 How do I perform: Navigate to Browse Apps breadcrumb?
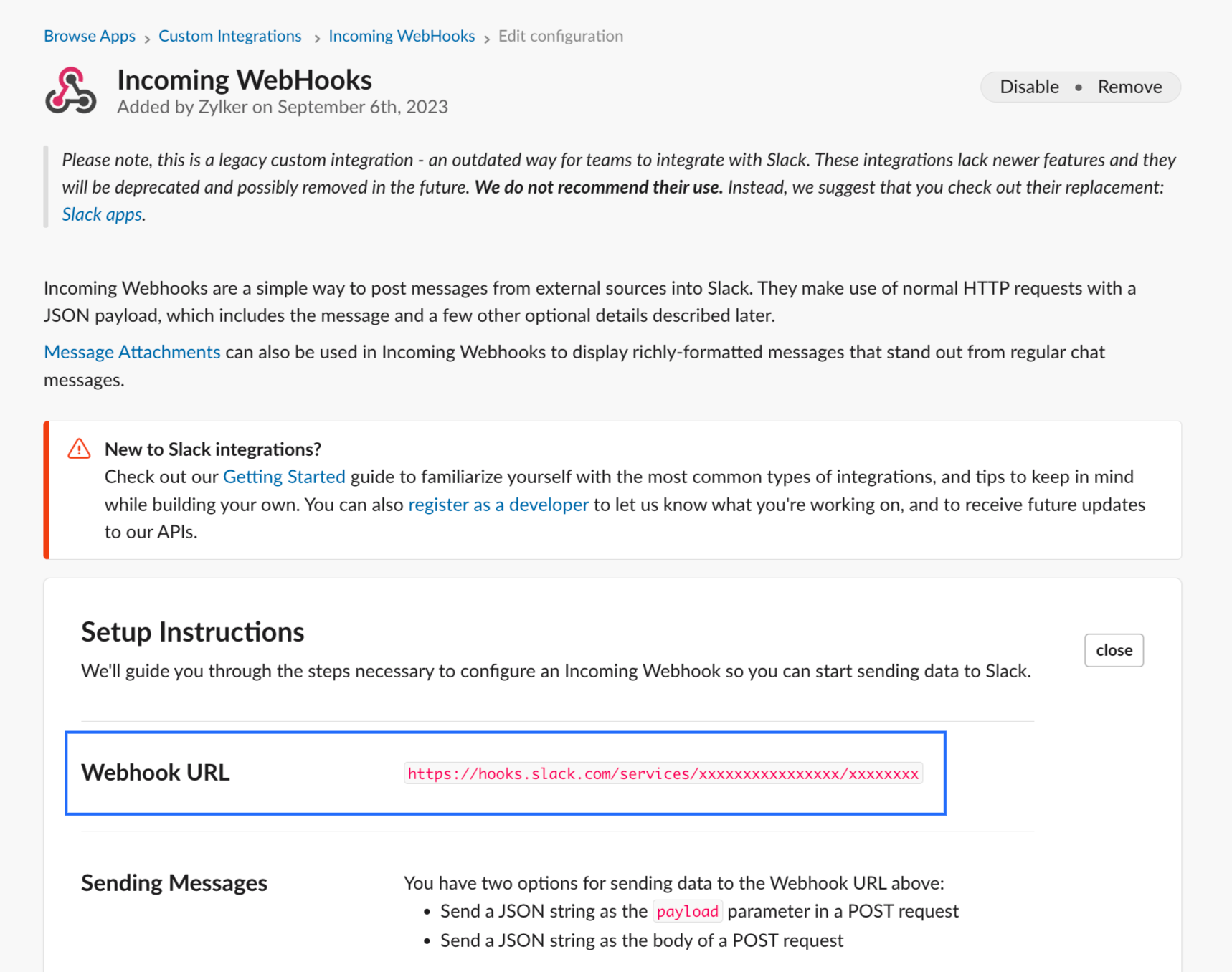(x=90, y=35)
